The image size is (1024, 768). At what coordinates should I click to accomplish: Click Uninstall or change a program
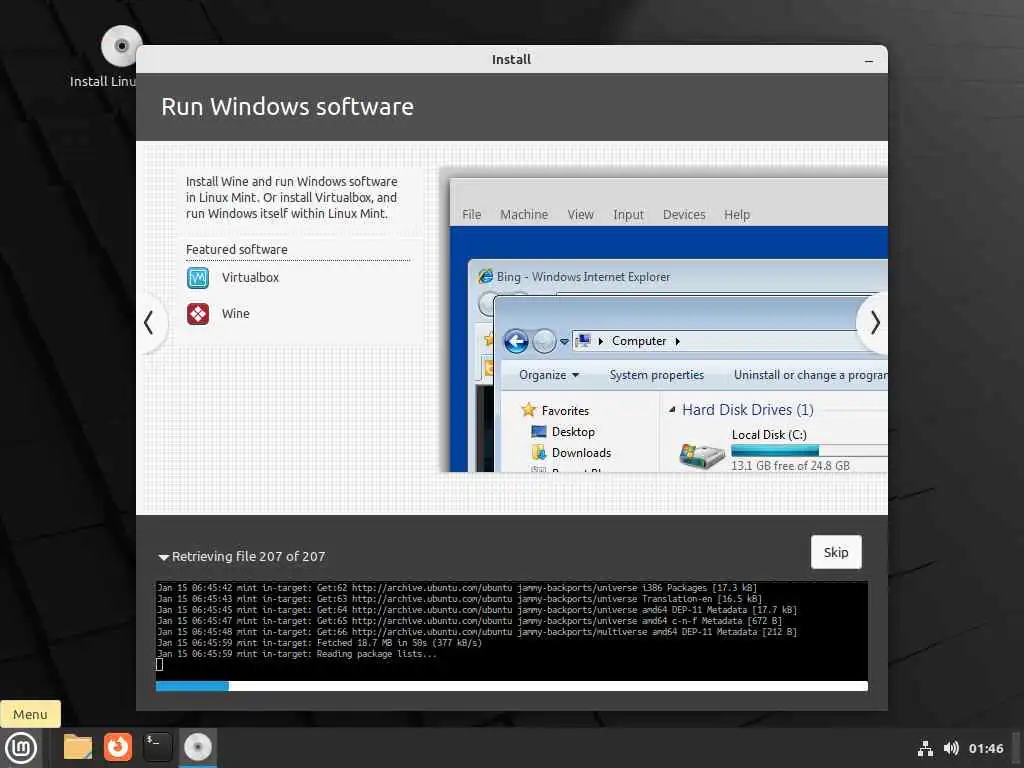coord(810,375)
